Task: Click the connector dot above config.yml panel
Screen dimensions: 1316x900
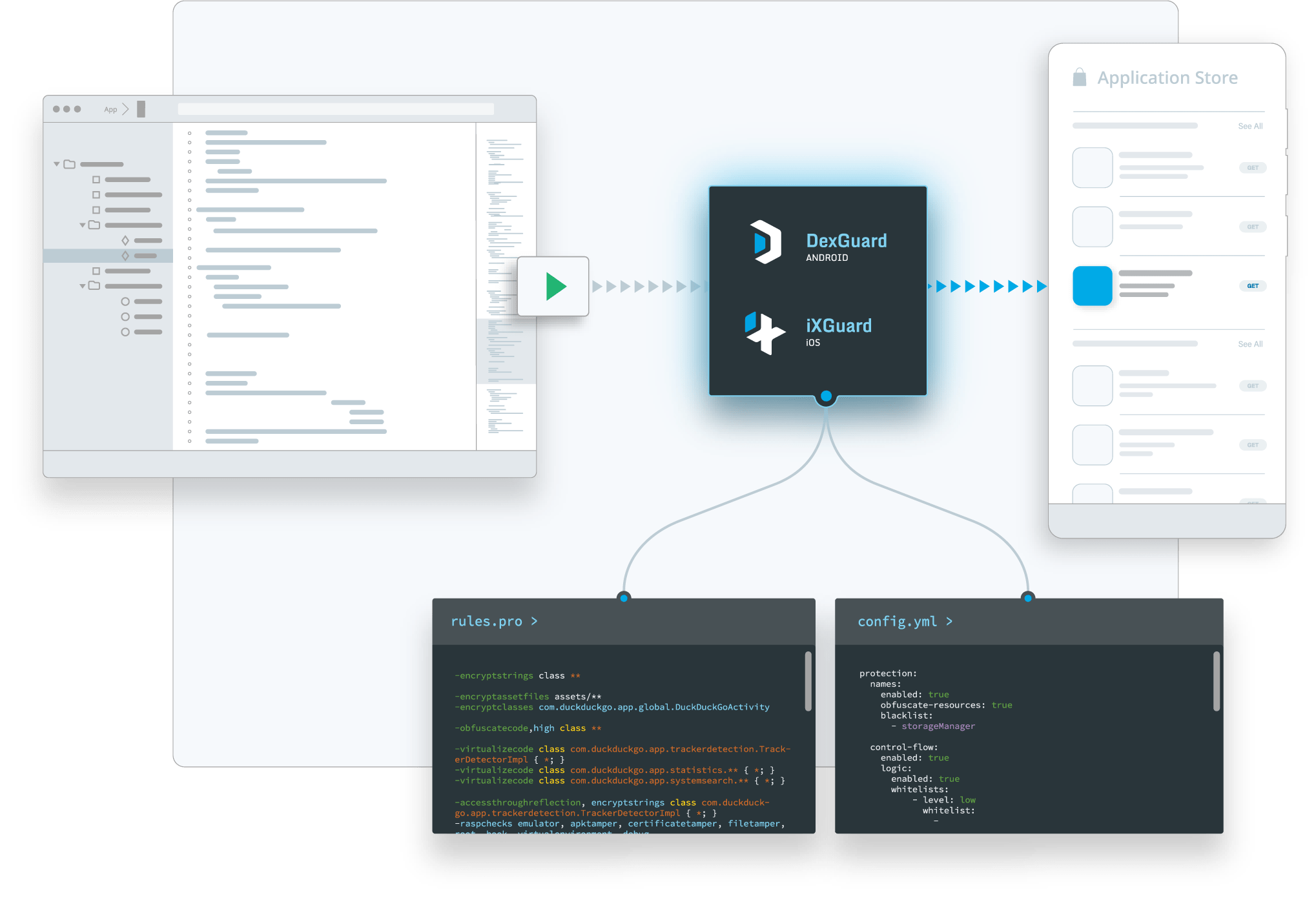Action: tap(1027, 597)
